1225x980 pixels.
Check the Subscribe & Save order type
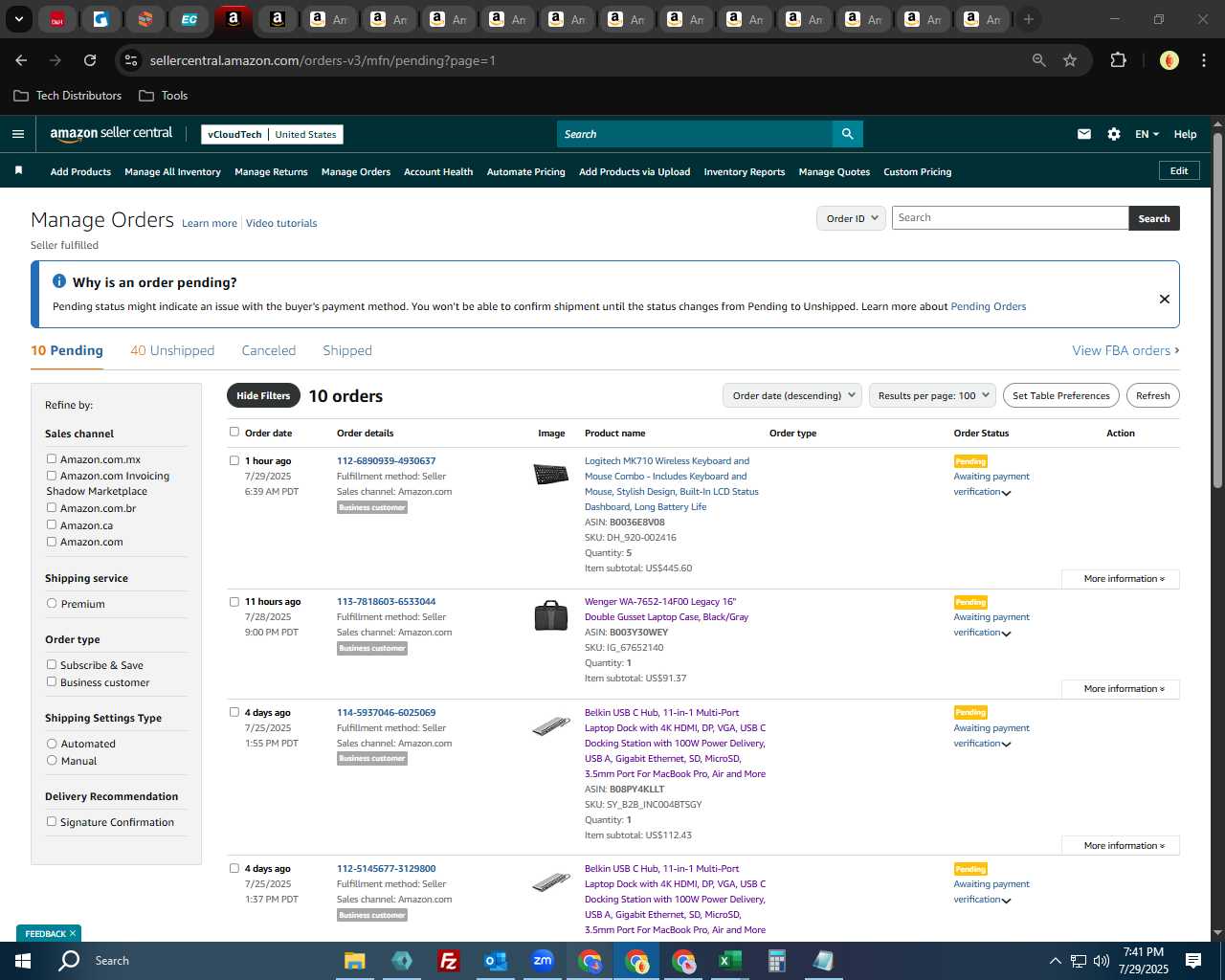pos(52,664)
